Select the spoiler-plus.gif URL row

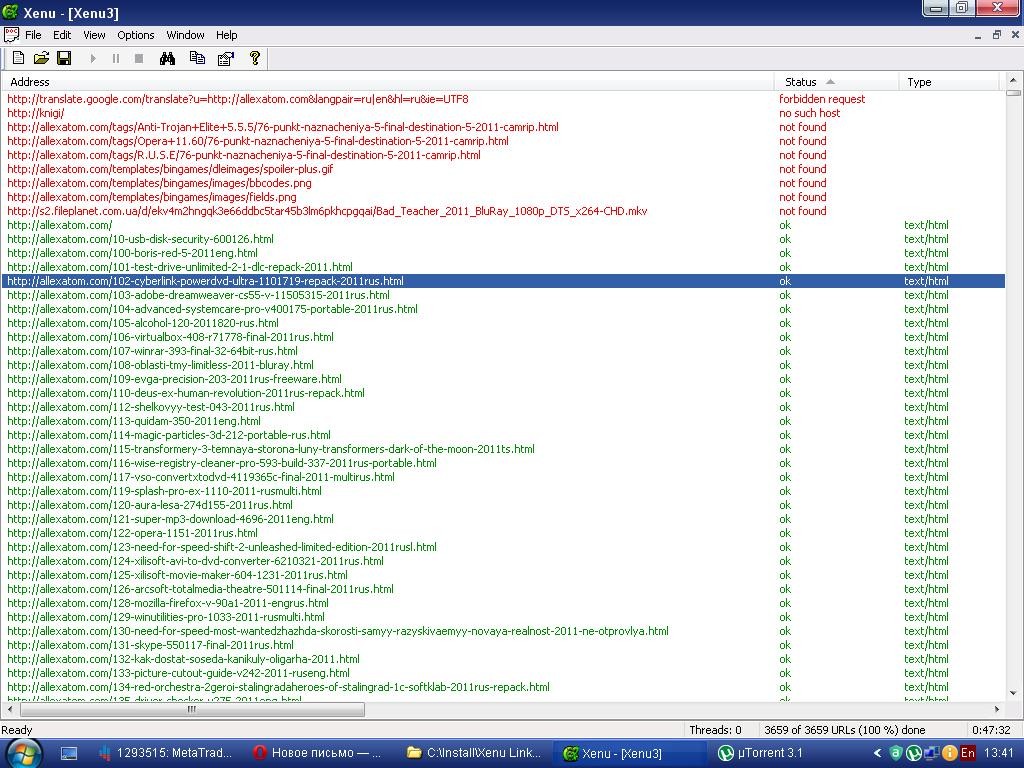(x=503, y=169)
